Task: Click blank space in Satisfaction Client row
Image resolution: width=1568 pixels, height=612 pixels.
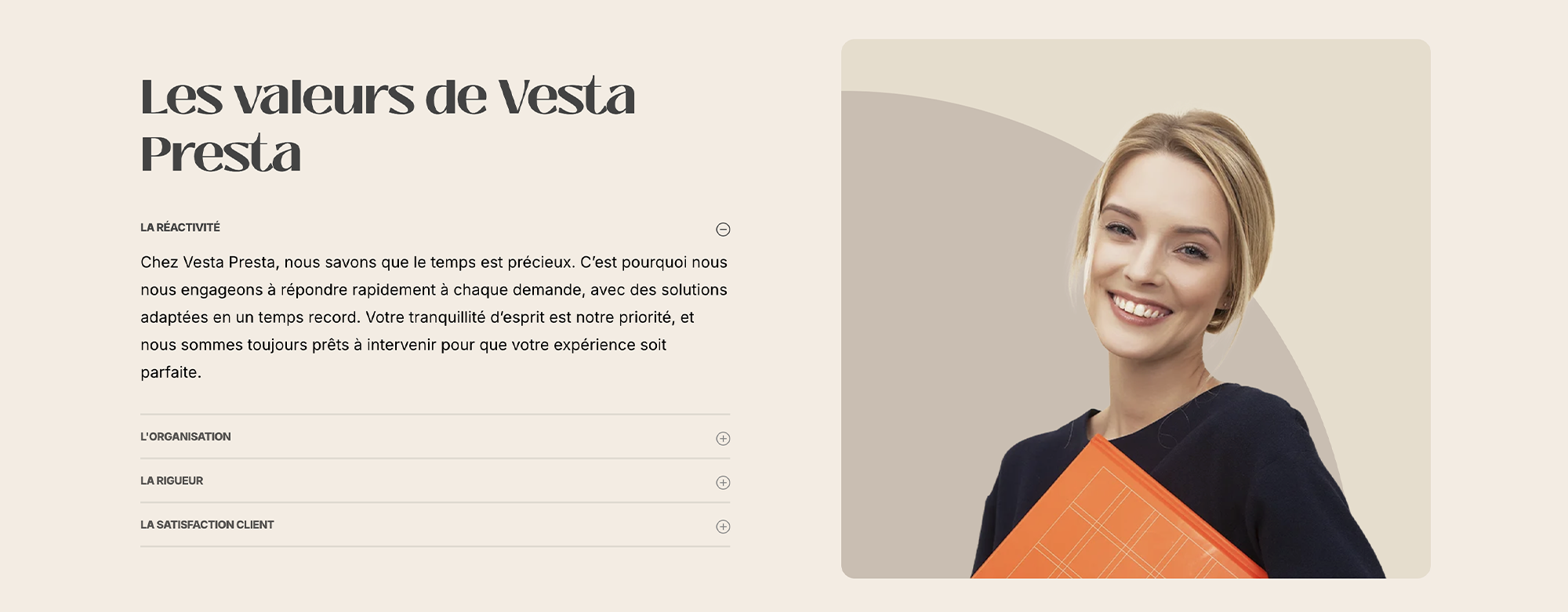Action: coord(494,524)
